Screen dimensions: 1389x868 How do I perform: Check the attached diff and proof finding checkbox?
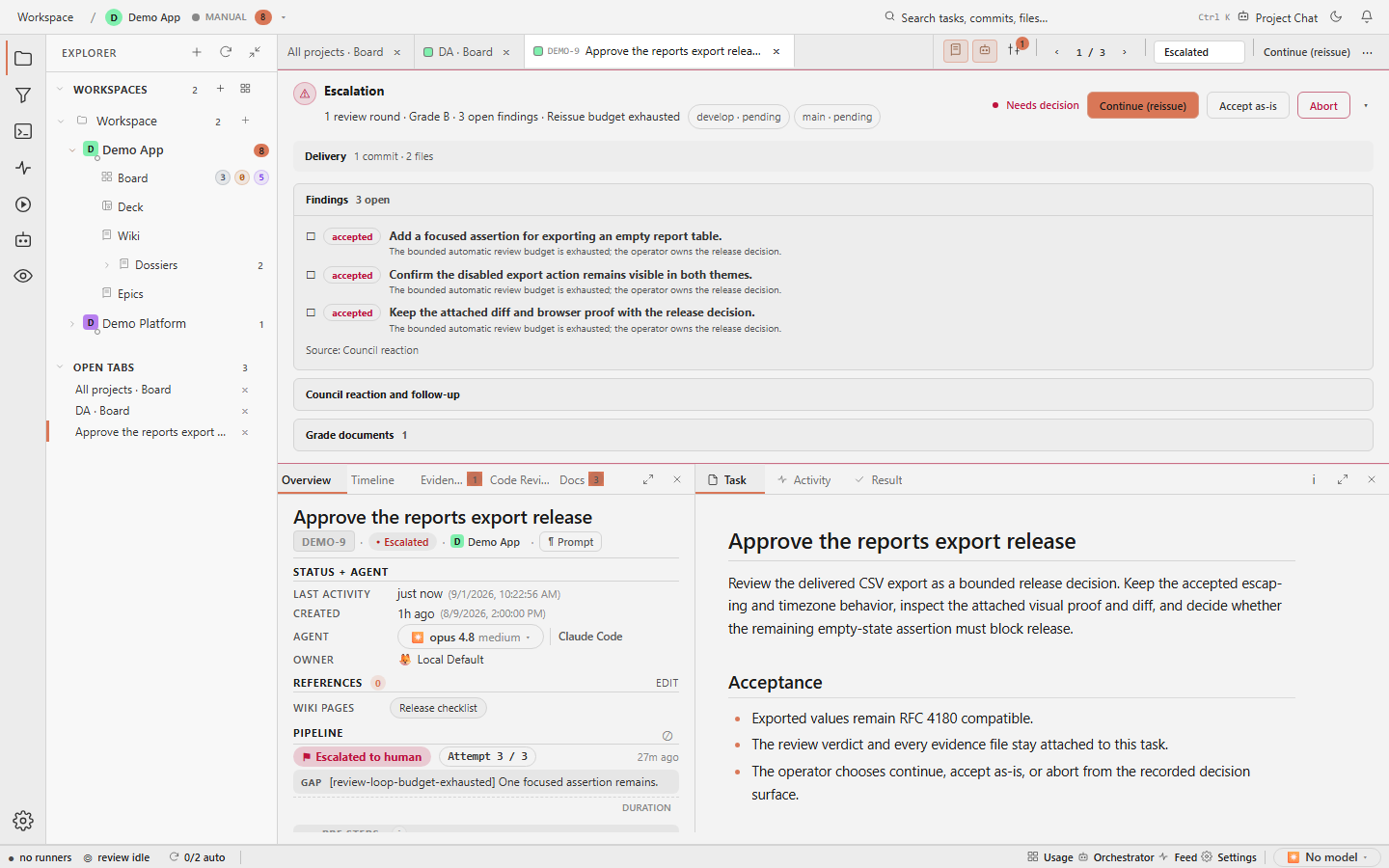pyautogui.click(x=311, y=312)
